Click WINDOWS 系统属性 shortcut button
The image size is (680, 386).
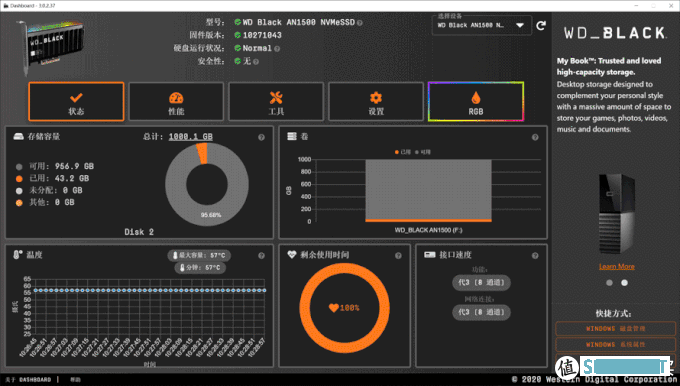tap(615, 345)
